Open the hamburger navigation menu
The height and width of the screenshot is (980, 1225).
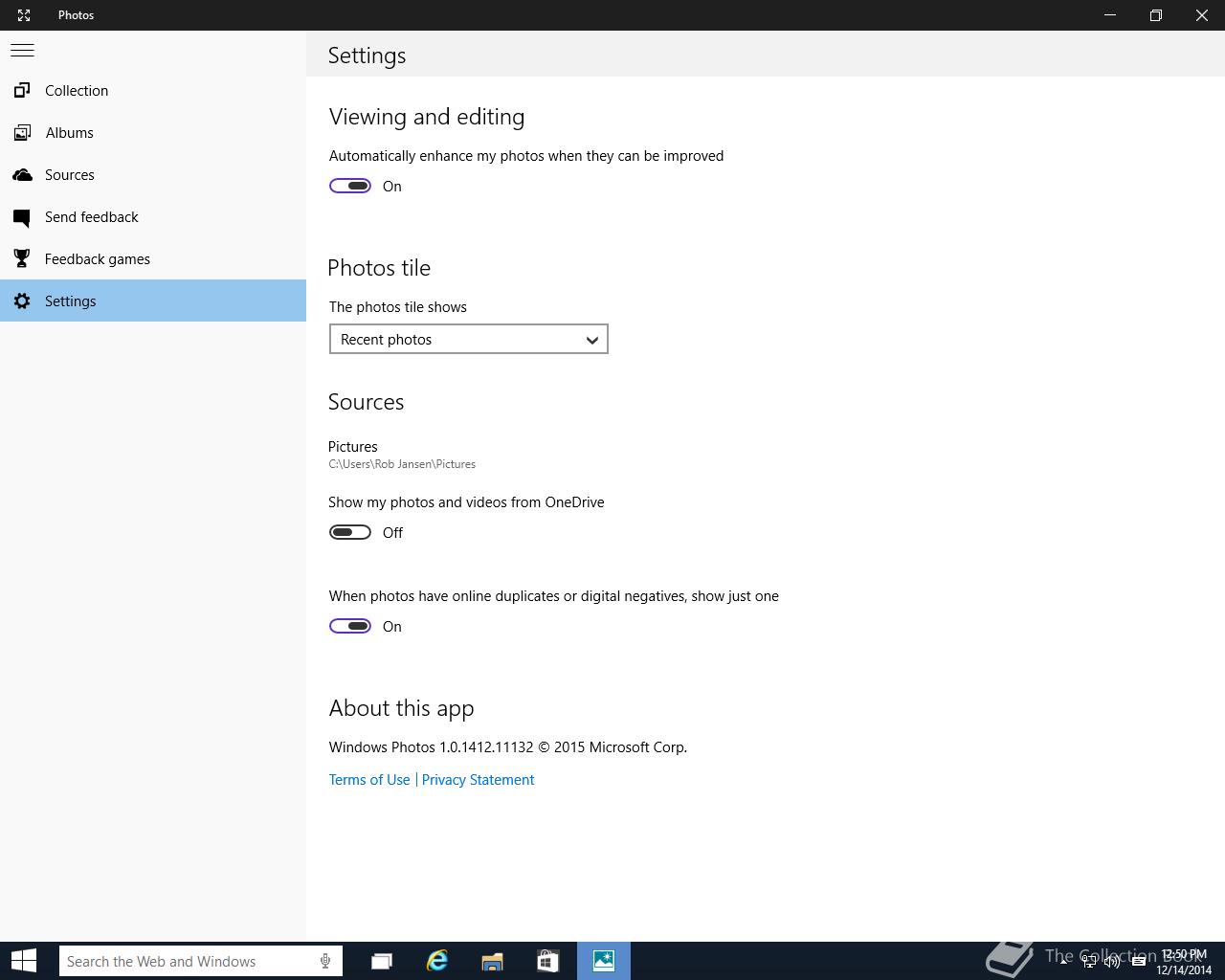(x=22, y=51)
